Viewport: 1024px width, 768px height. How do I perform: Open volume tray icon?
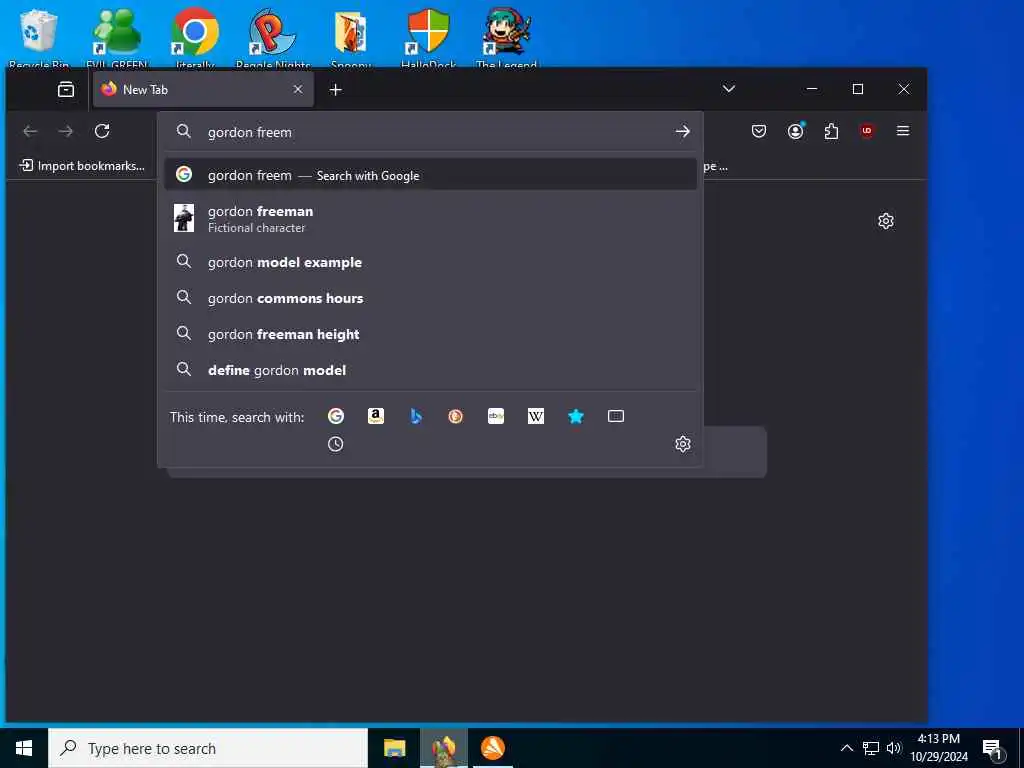(894, 748)
